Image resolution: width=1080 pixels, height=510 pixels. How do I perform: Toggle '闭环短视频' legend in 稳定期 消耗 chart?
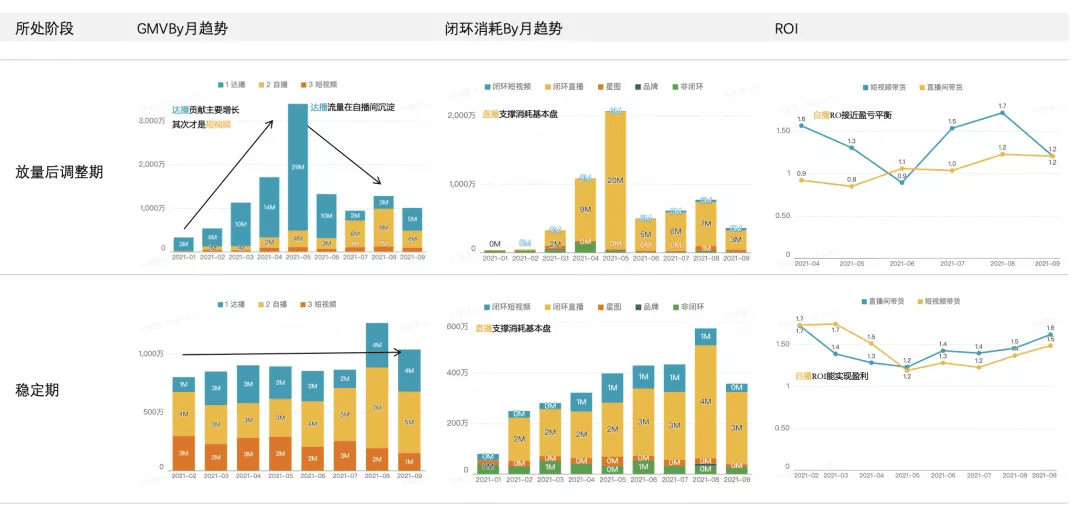tap(508, 307)
